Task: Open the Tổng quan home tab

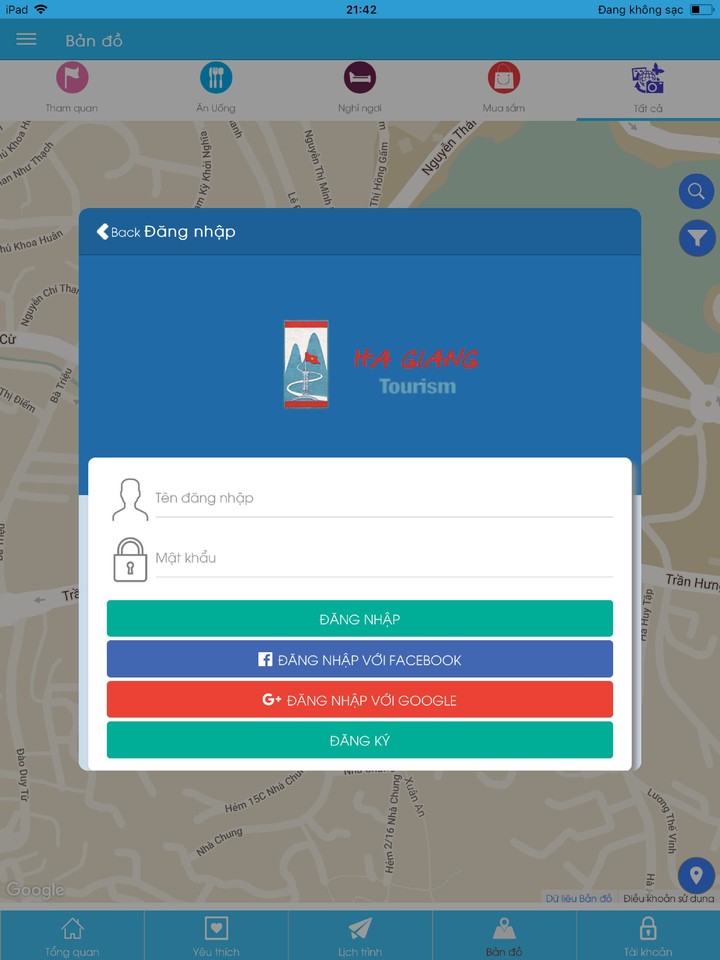Action: tap(72, 936)
